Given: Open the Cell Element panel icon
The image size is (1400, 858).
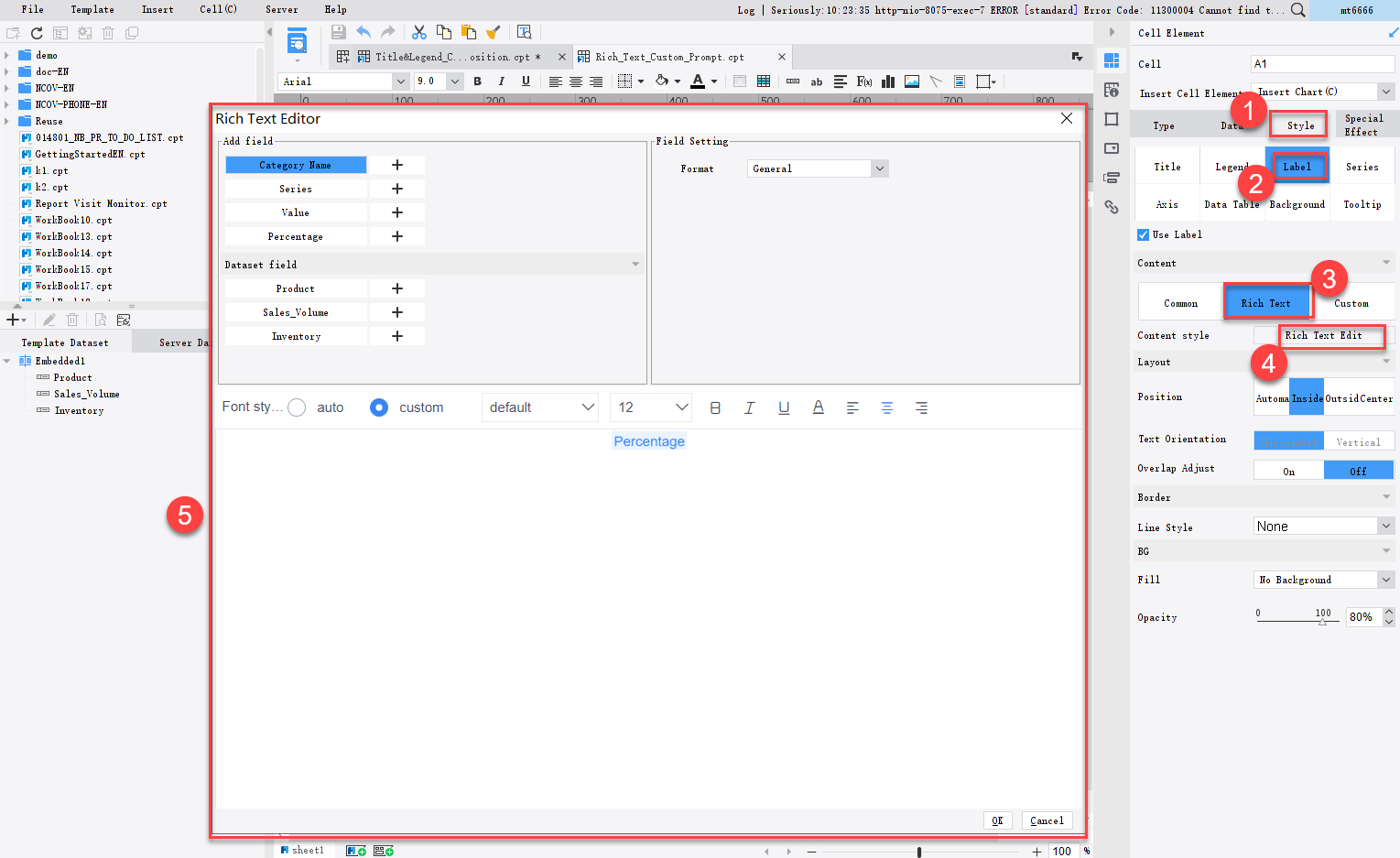Looking at the screenshot, I should click(1112, 60).
